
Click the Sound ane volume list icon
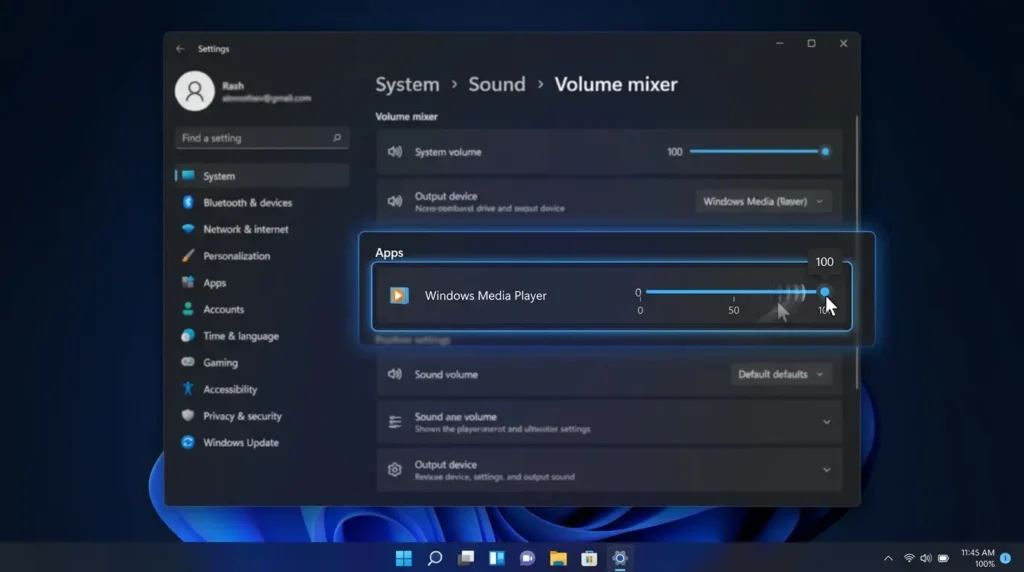pyautogui.click(x=394, y=422)
